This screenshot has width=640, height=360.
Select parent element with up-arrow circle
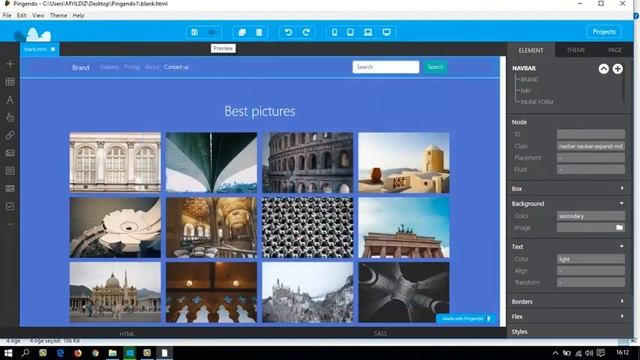pyautogui.click(x=604, y=69)
